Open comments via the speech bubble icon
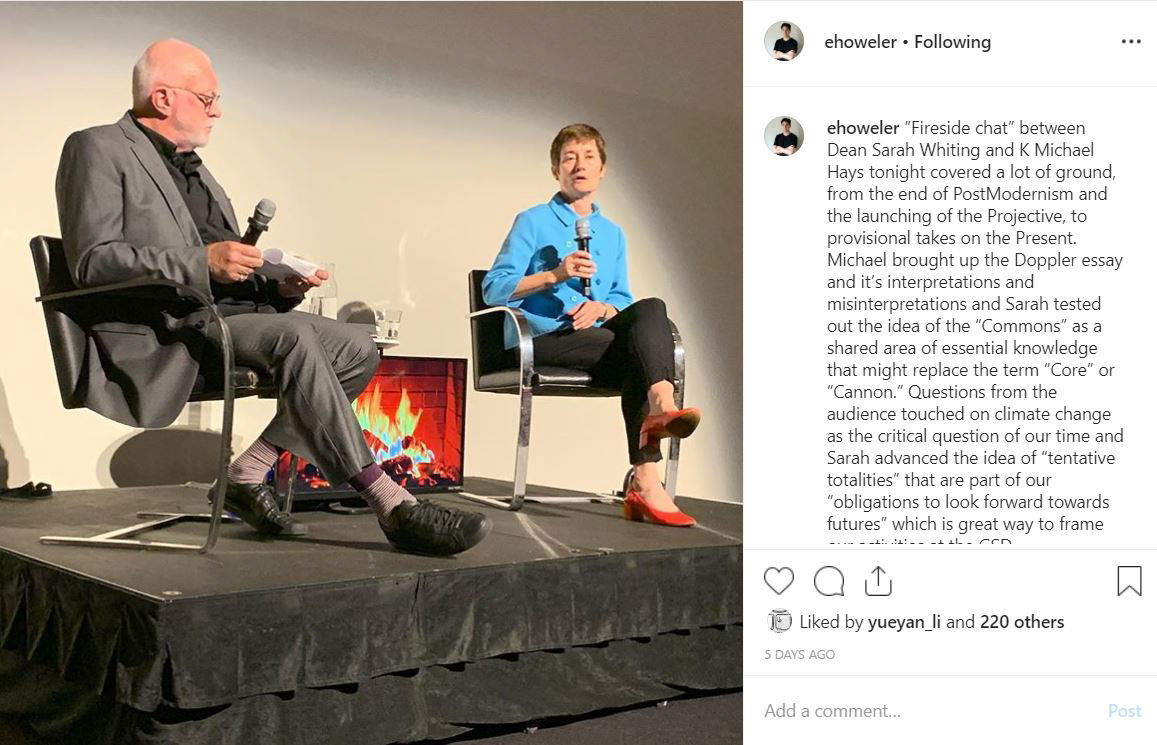This screenshot has height=745, width=1157. coord(829,581)
